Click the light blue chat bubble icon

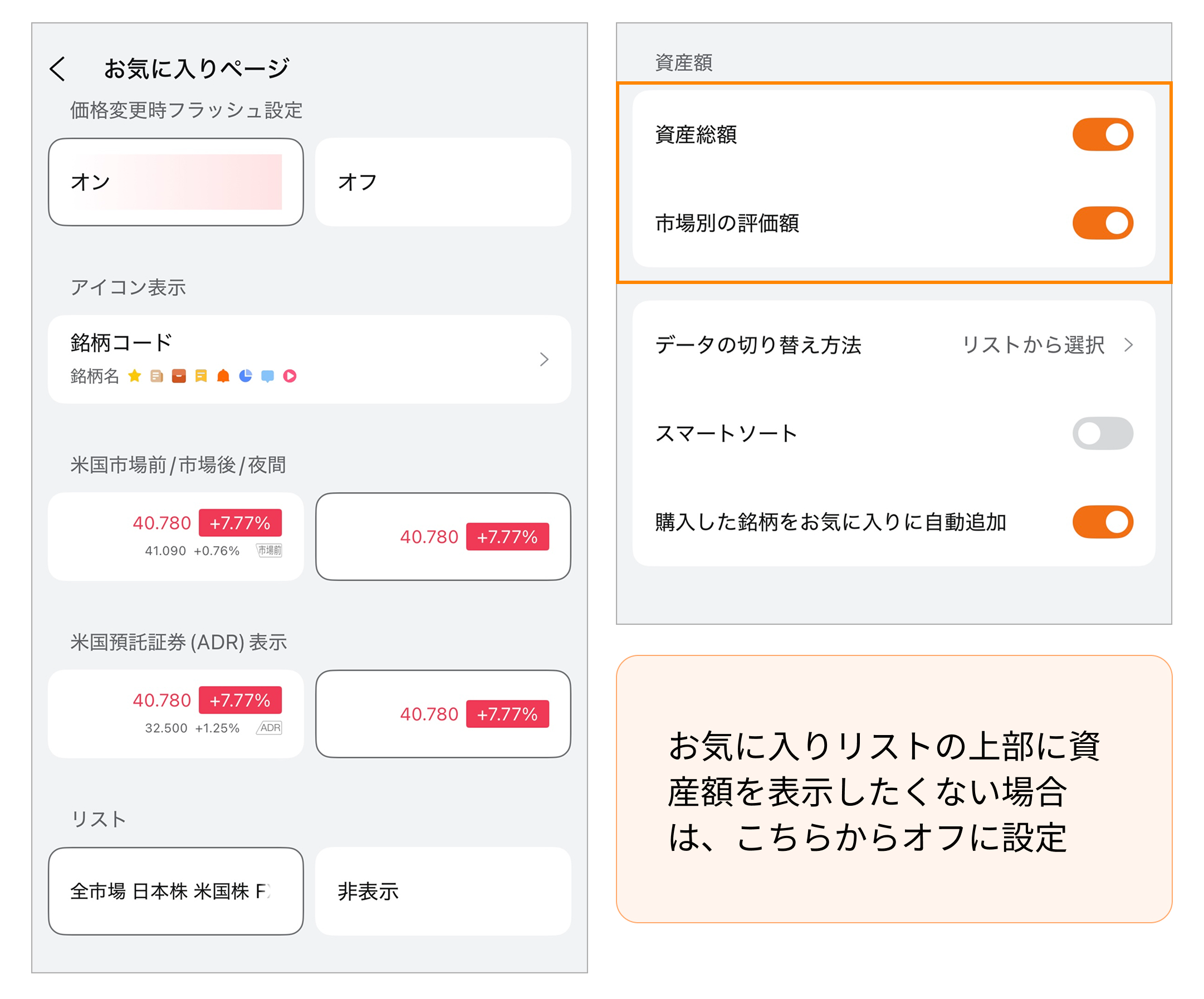click(267, 376)
